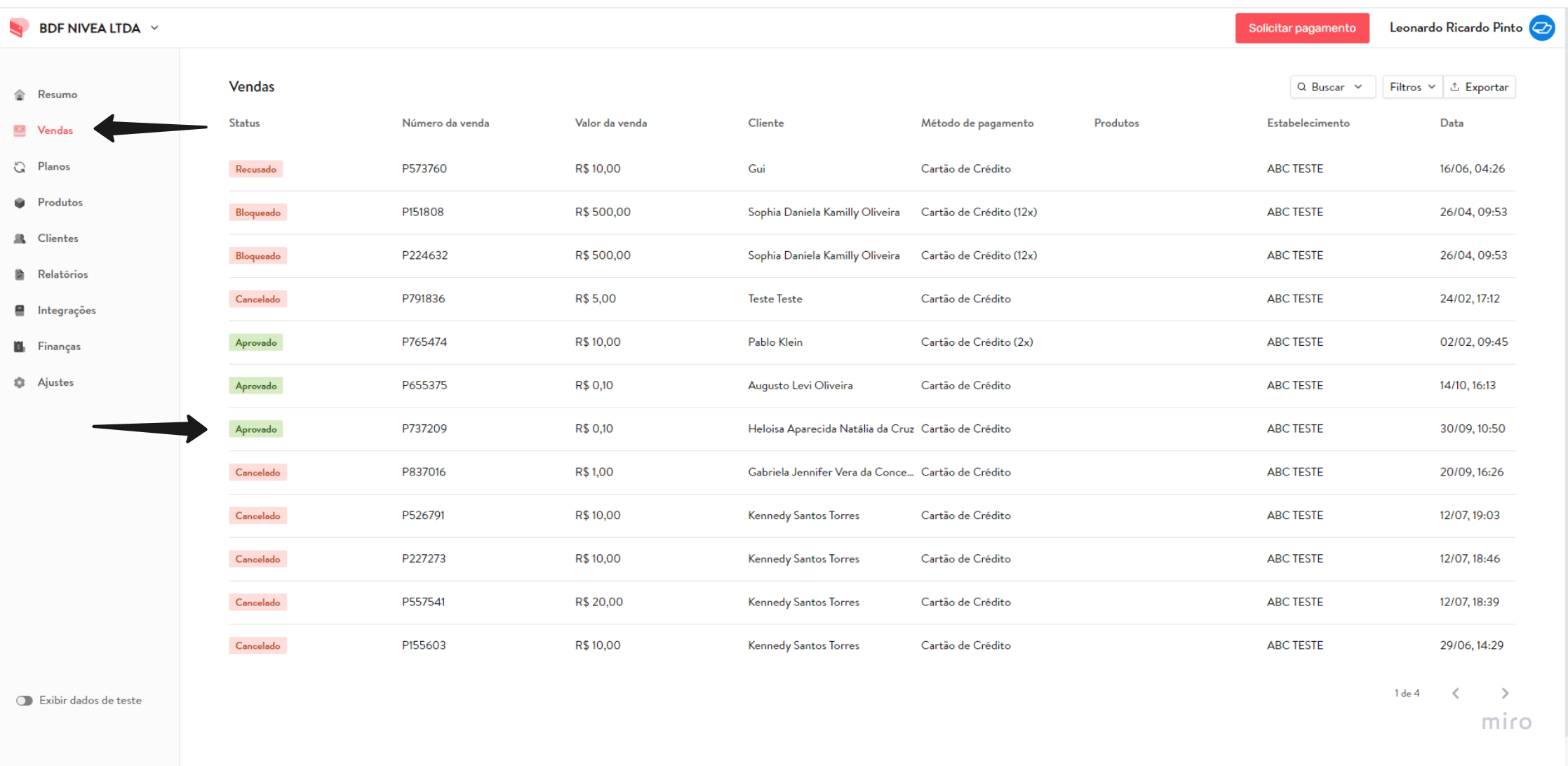Click the Produtos box icon
1568x766 pixels.
click(x=20, y=203)
